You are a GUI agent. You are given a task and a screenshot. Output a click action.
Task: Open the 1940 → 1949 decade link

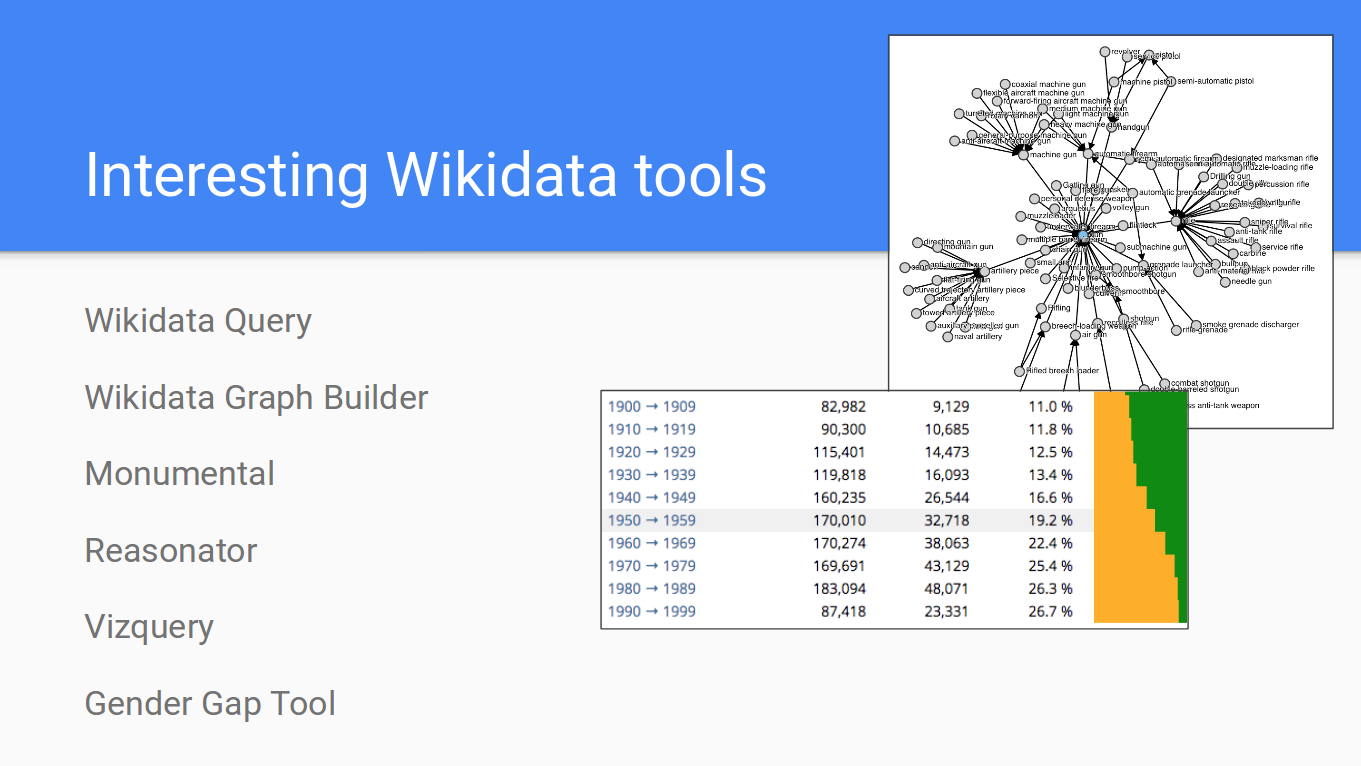(x=652, y=497)
